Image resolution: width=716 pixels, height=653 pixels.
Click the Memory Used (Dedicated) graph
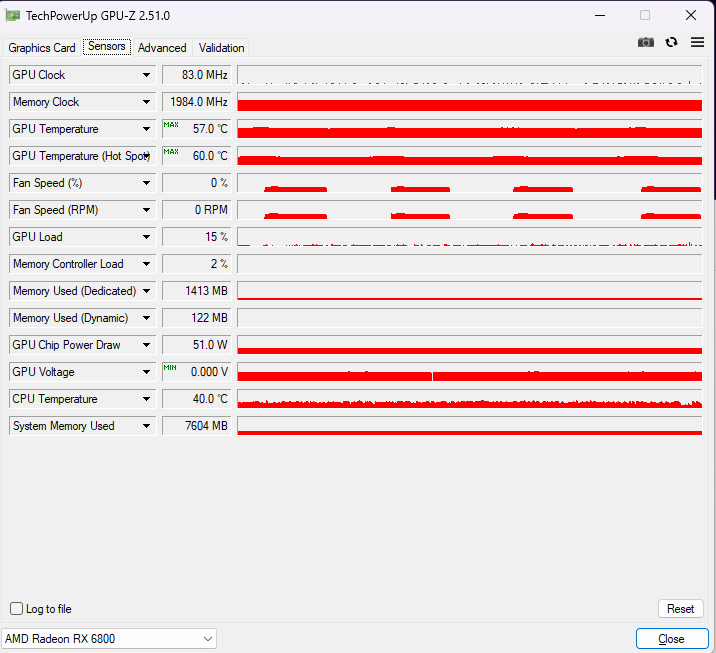pos(469,290)
